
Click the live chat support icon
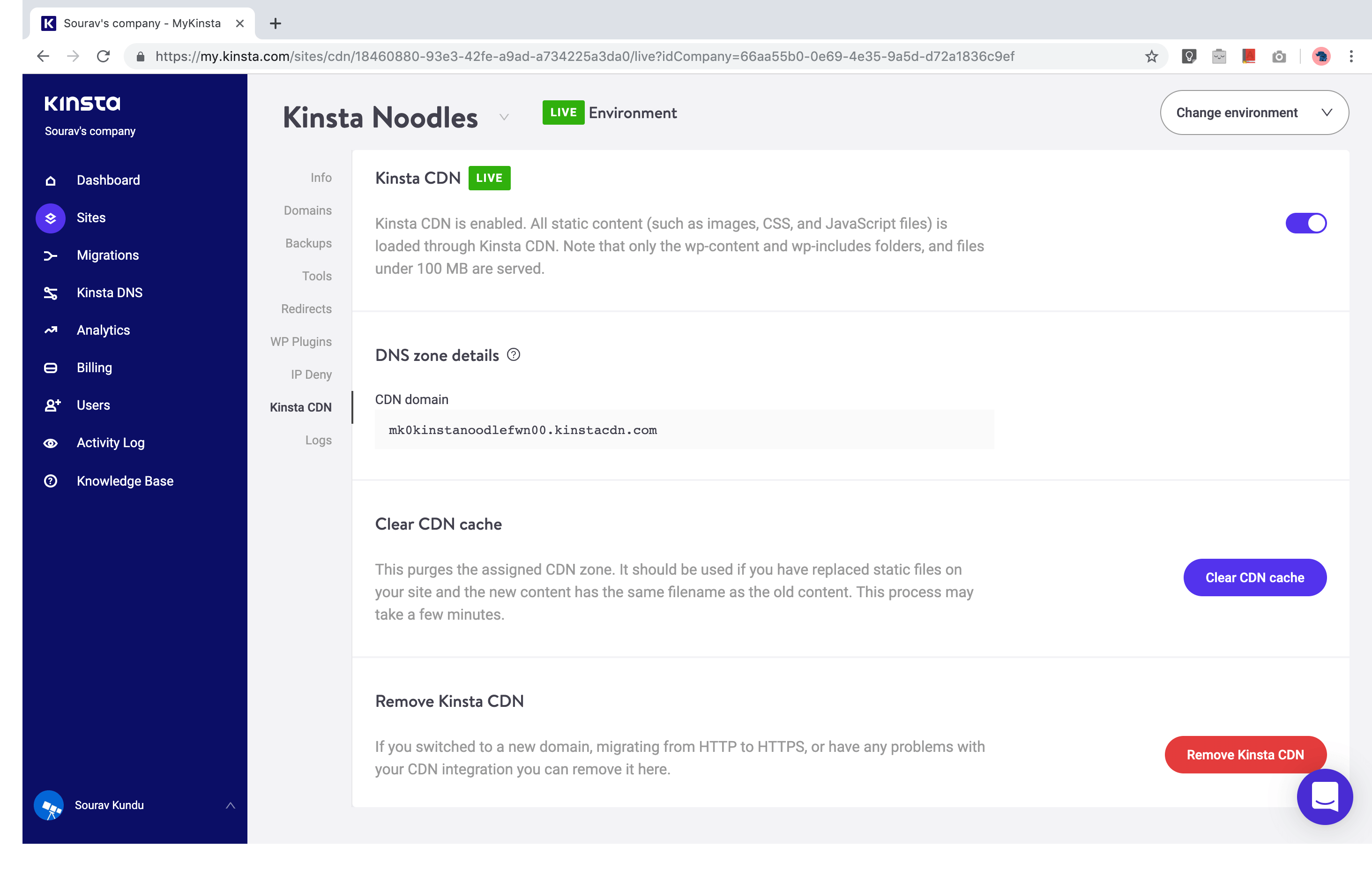click(1325, 797)
